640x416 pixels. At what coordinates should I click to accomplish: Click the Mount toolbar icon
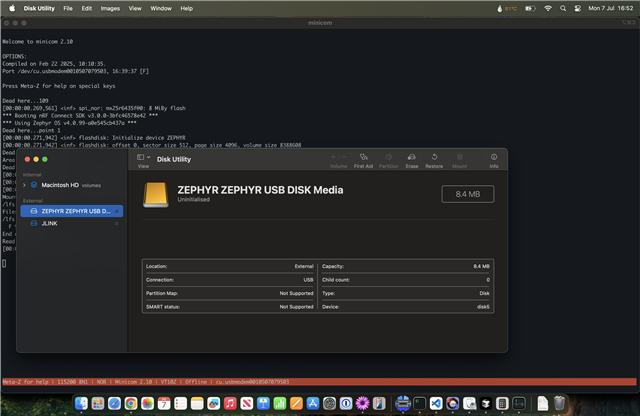(x=459, y=161)
